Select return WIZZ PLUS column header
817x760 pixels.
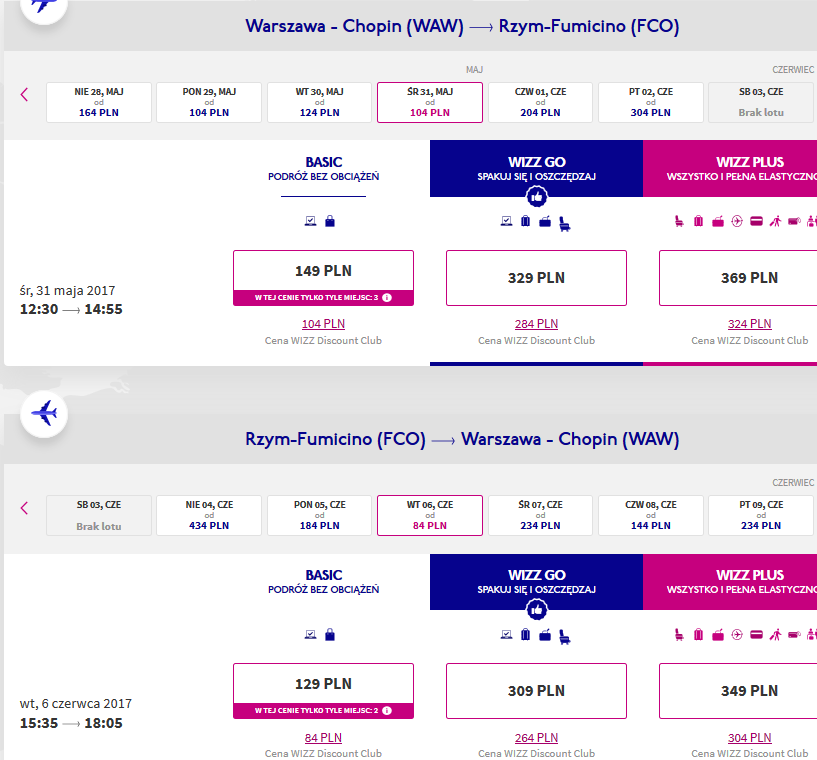pyautogui.click(x=730, y=582)
